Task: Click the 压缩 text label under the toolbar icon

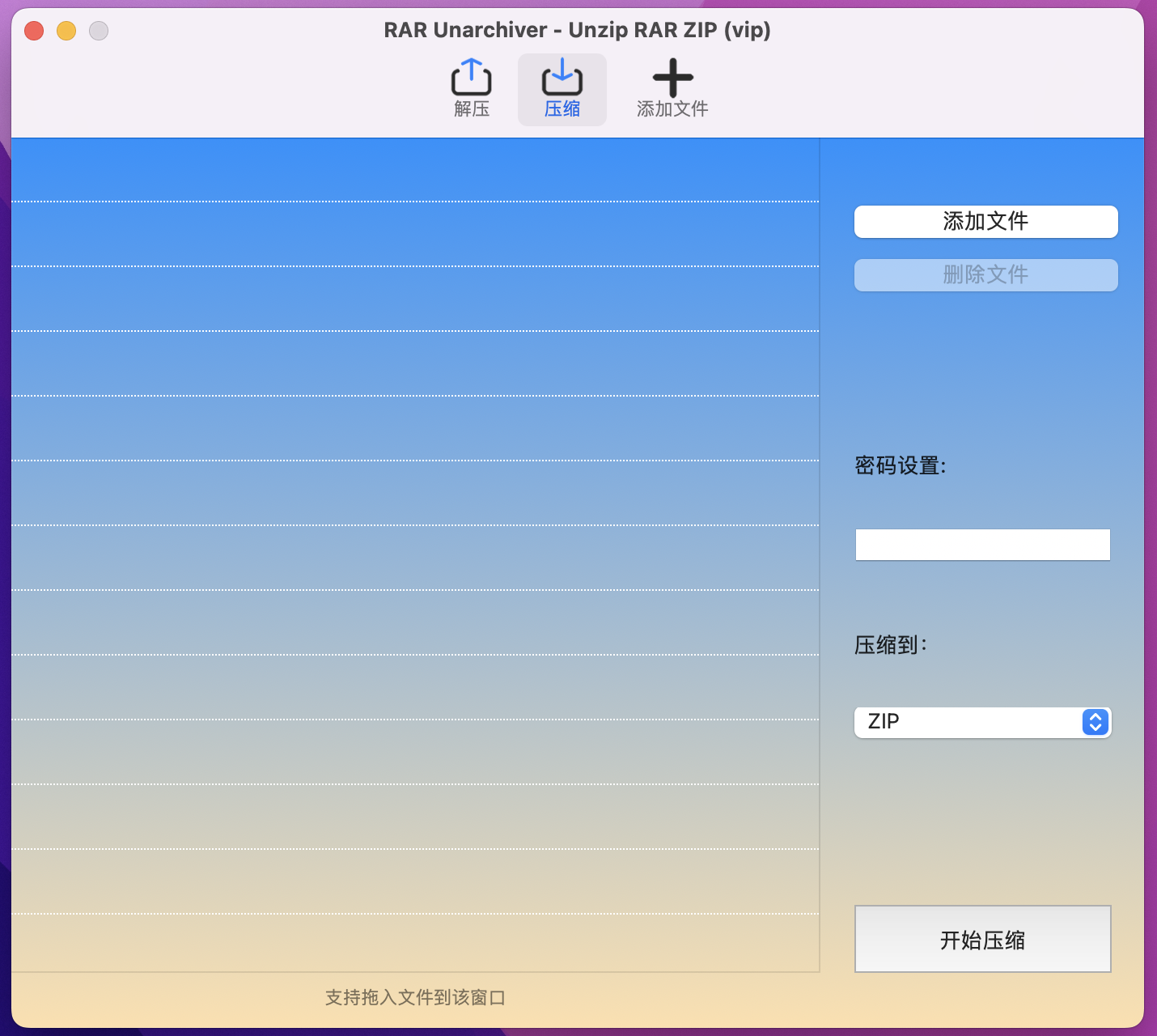Action: coord(562,109)
